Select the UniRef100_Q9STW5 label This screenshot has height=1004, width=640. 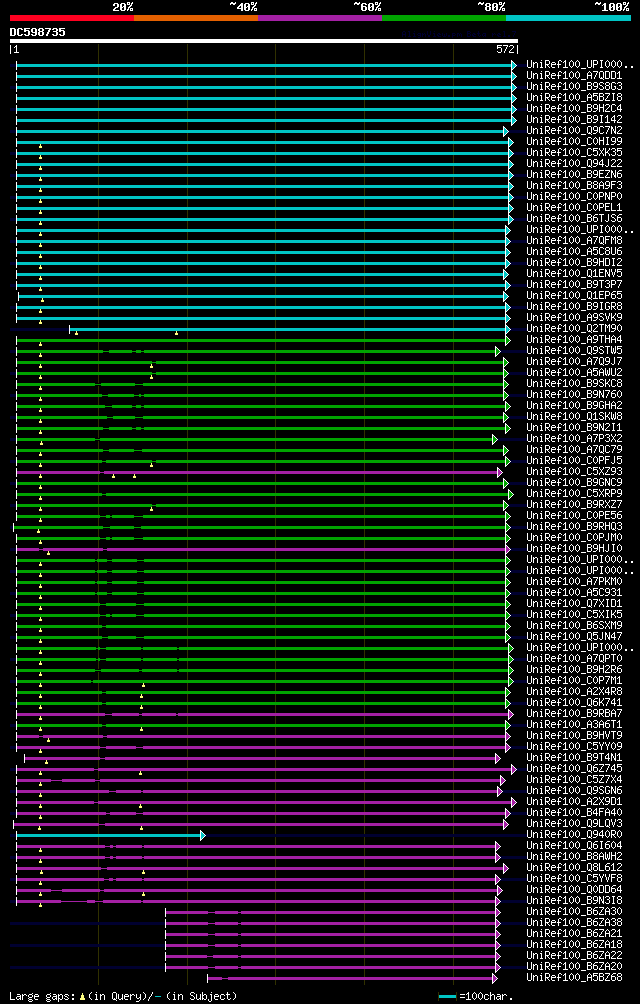574,351
